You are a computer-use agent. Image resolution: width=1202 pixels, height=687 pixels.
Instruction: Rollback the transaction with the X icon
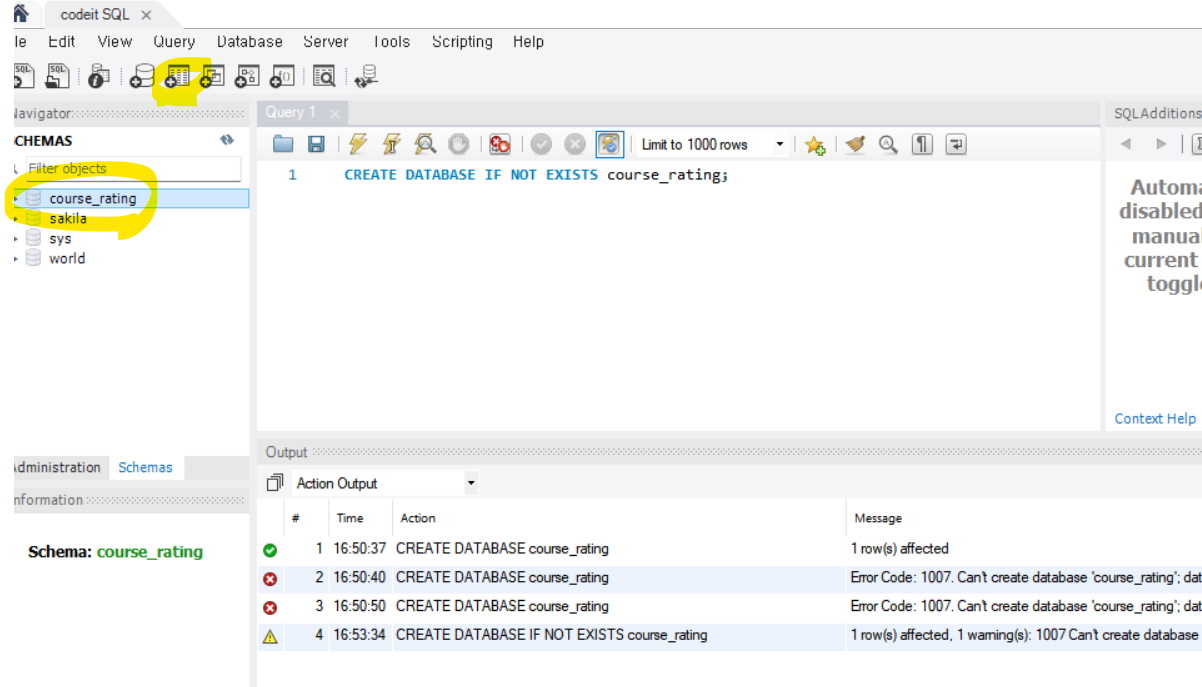575,145
